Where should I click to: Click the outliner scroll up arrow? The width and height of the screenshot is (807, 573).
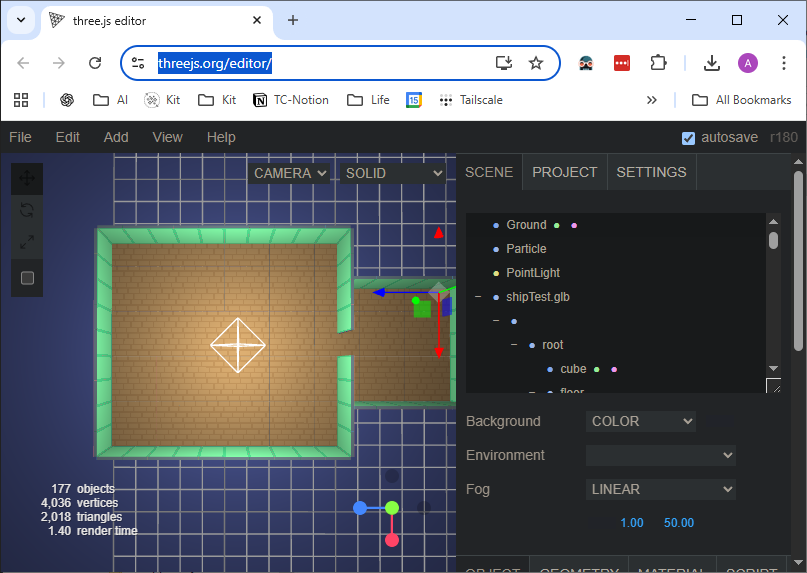click(x=773, y=221)
